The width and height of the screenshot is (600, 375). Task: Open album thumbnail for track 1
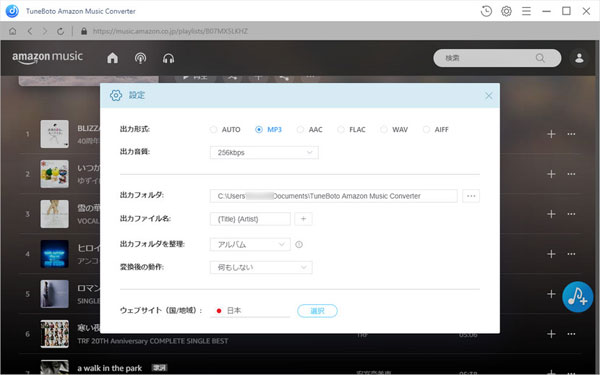pos(55,134)
